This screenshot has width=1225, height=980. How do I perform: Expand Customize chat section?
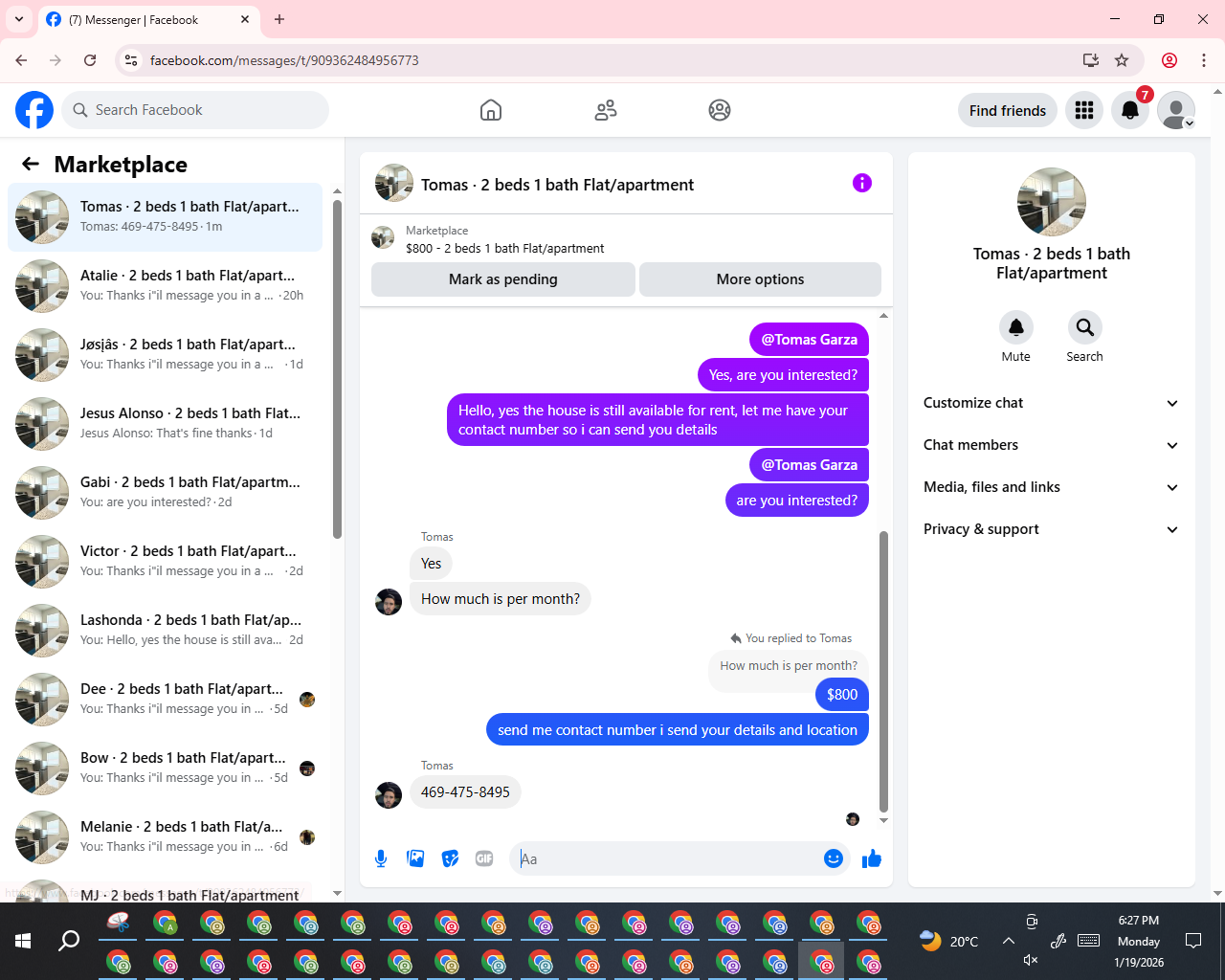1051,403
